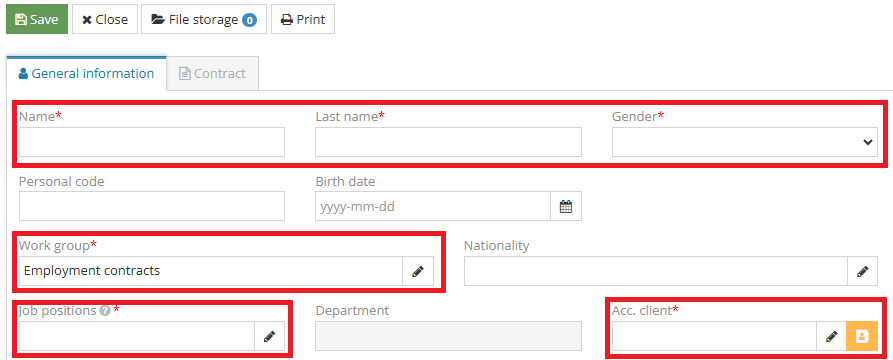Click the orange contact card icon for Acc. client

[x=862, y=336]
